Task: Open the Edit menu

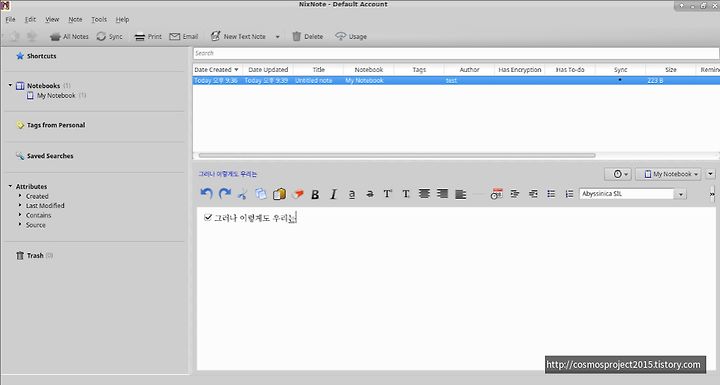Action: 30,19
